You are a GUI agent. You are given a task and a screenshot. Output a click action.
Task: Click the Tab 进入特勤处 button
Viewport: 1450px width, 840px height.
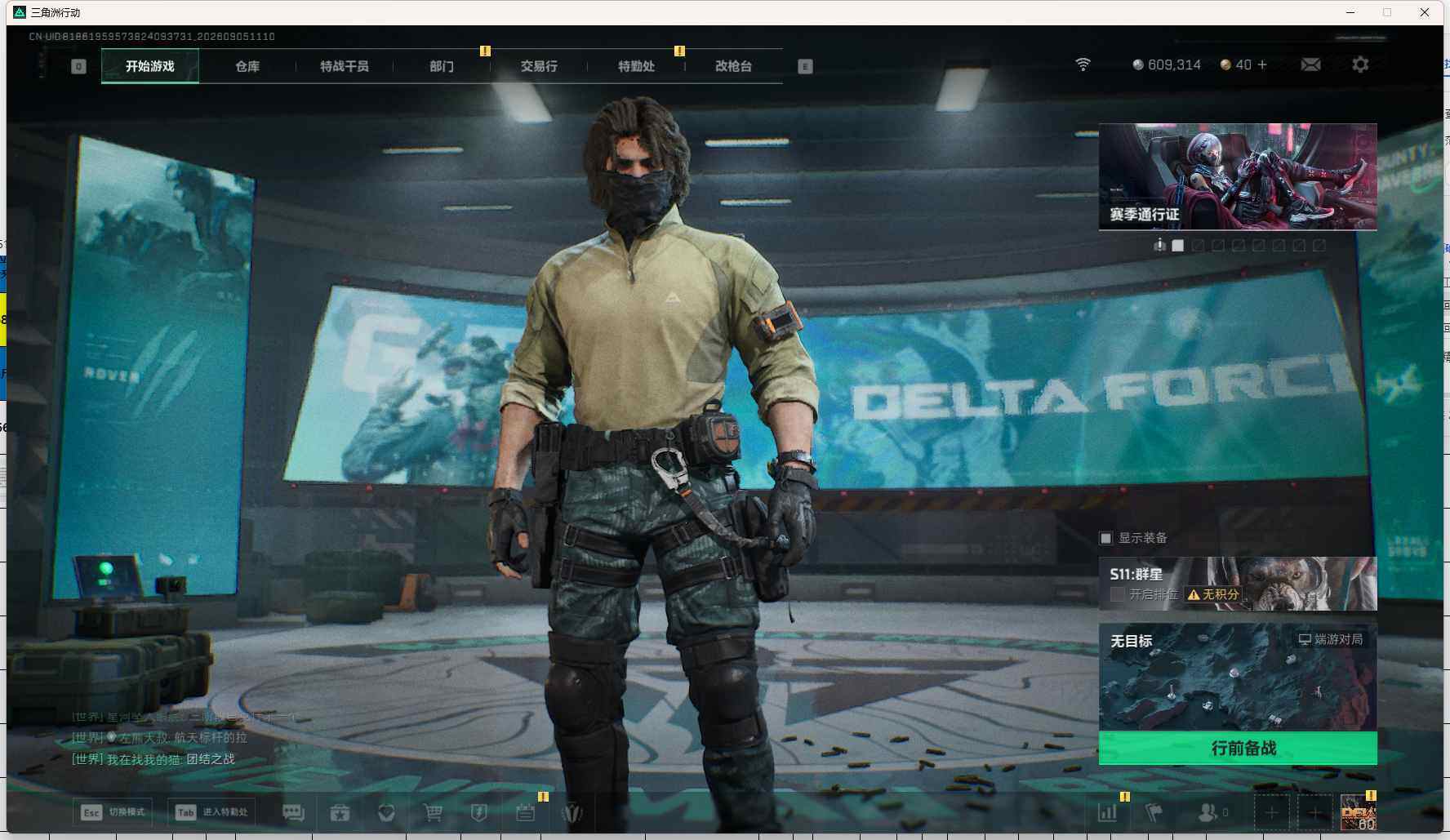point(212,812)
